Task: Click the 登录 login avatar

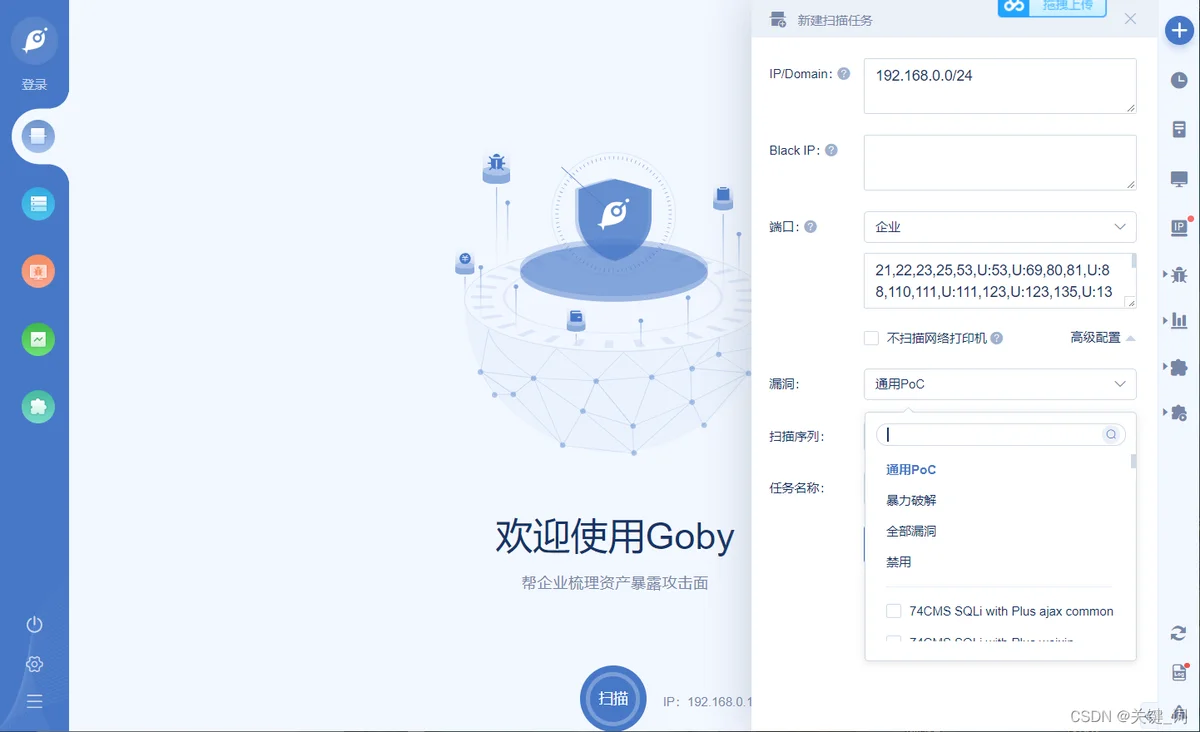Action: click(35, 41)
